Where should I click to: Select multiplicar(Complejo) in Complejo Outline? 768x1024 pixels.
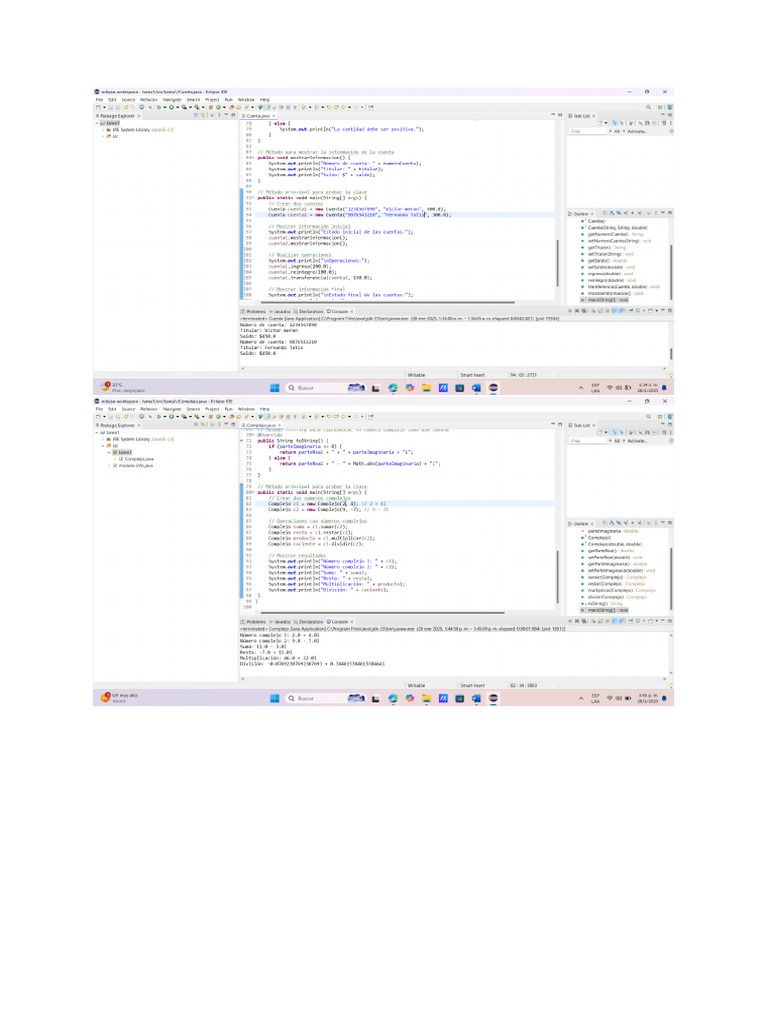(x=616, y=590)
